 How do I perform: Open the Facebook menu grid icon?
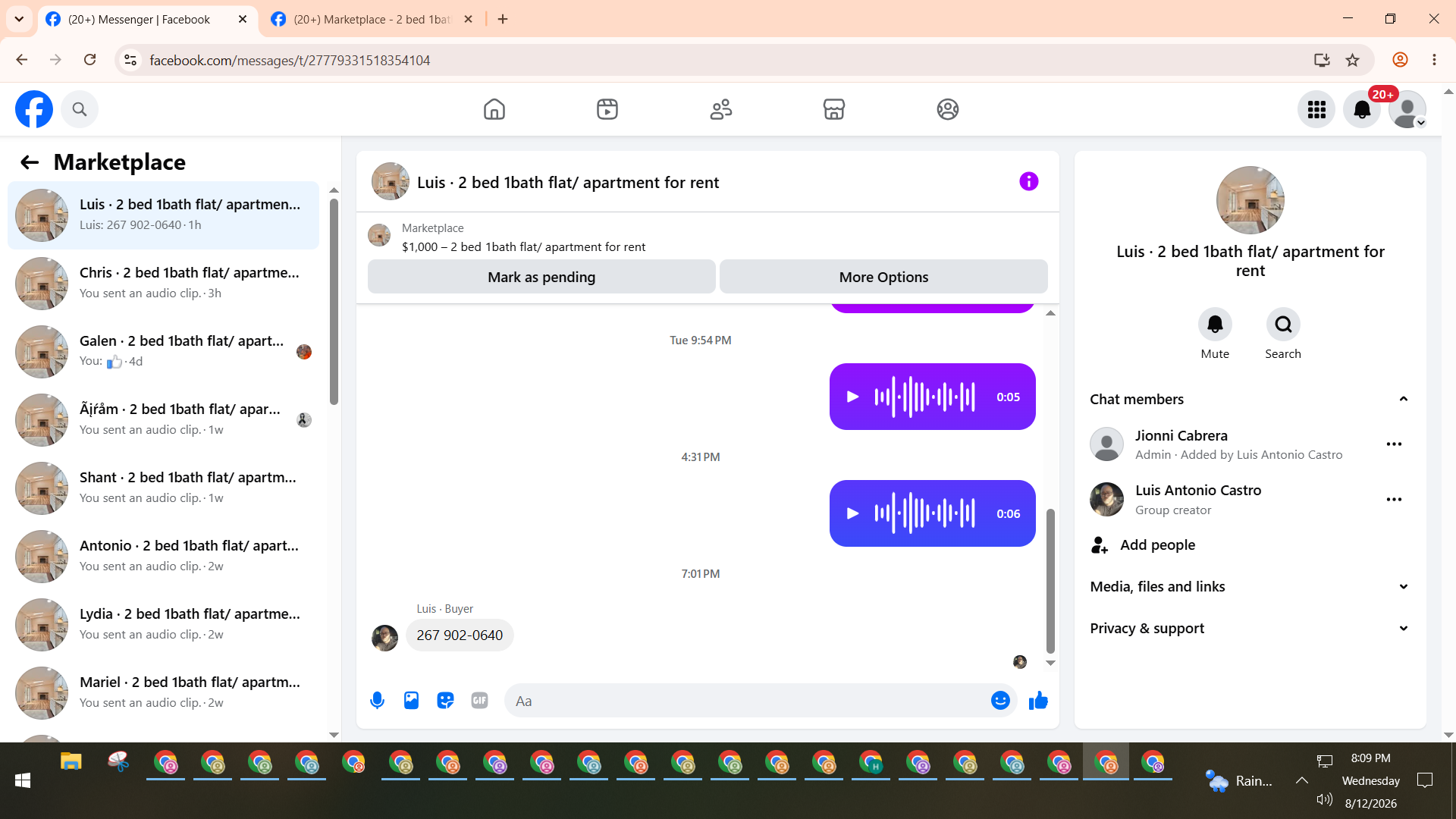click(x=1316, y=109)
